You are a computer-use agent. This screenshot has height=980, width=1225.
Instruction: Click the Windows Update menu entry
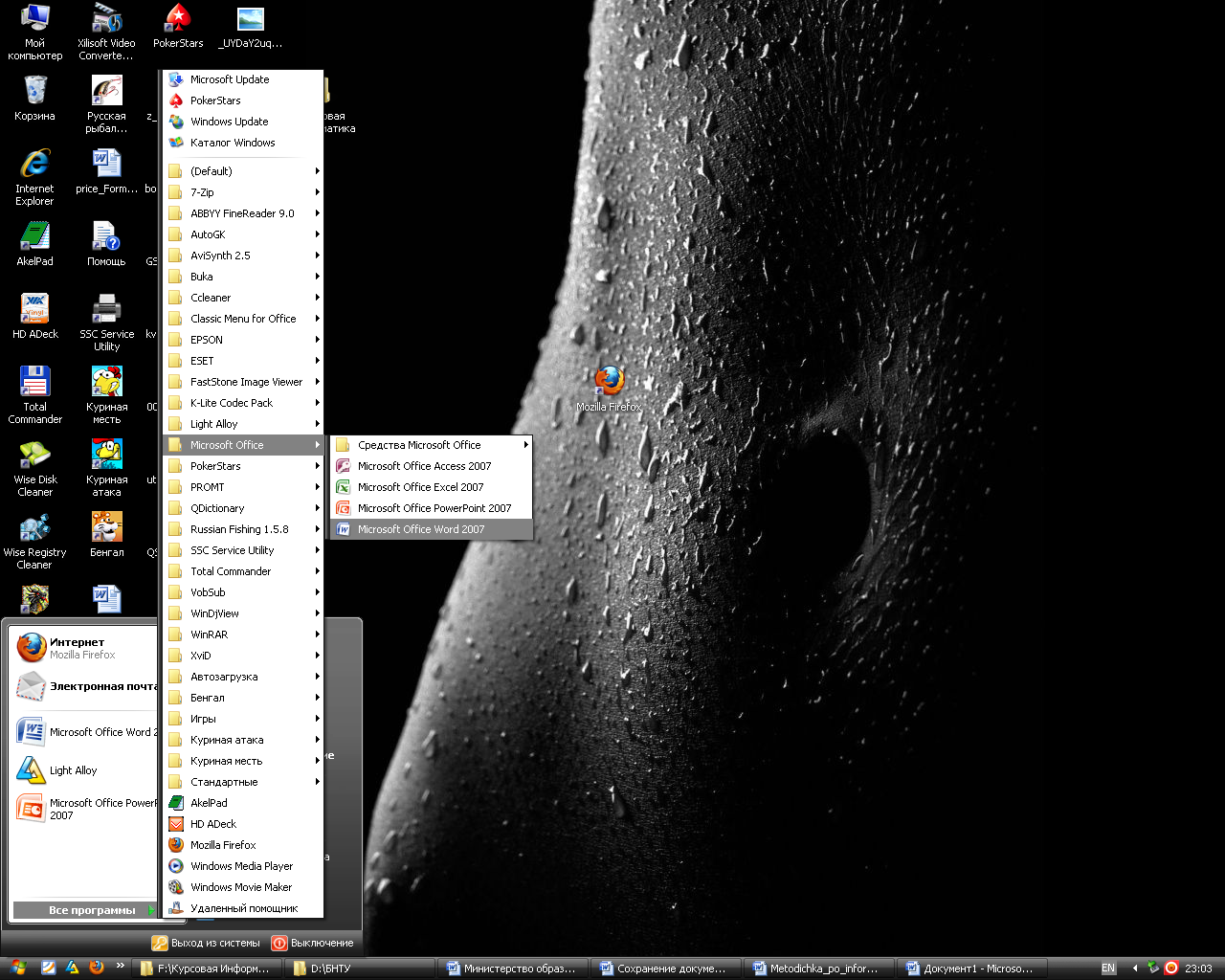(x=243, y=122)
